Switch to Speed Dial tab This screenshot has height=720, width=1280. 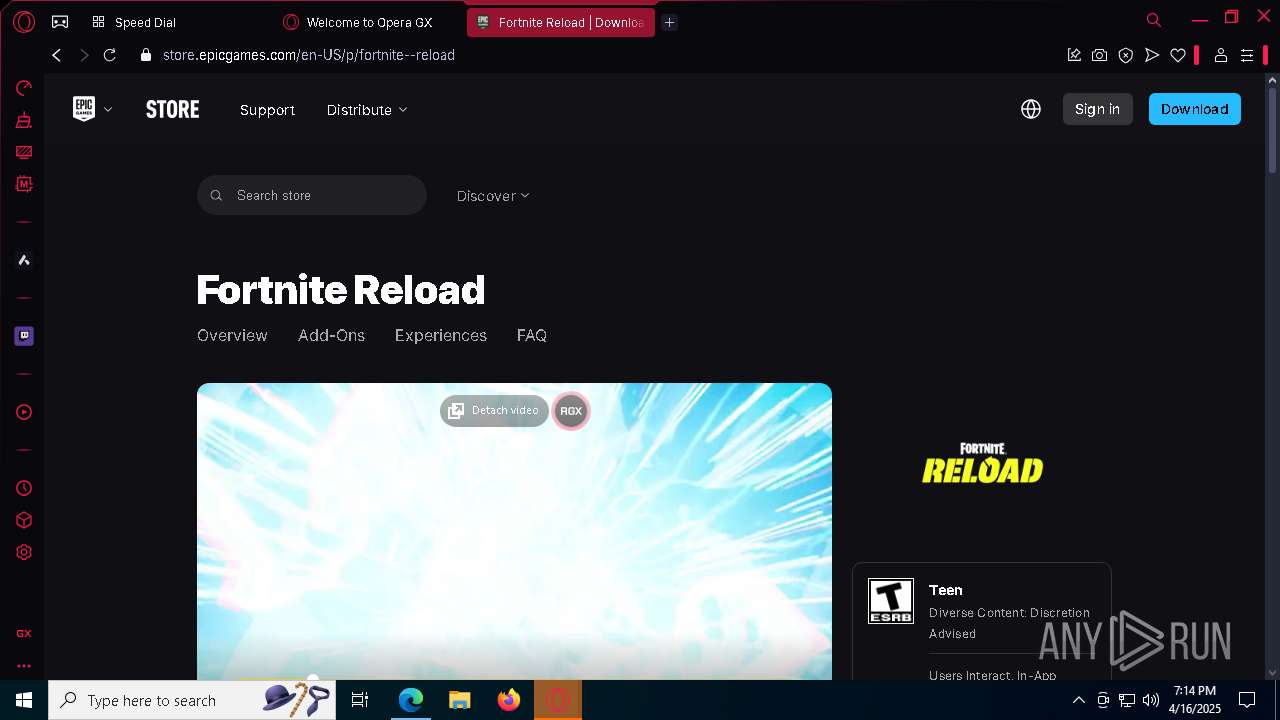pyautogui.click(x=145, y=22)
